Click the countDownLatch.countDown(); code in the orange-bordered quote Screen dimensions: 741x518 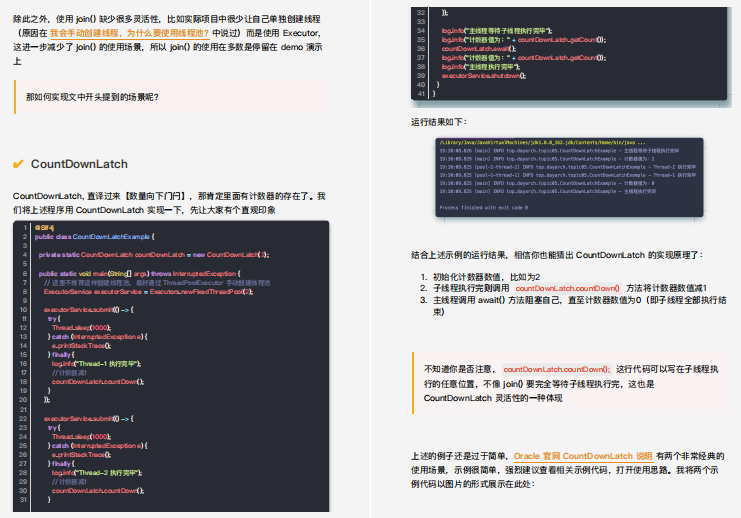click(556, 370)
